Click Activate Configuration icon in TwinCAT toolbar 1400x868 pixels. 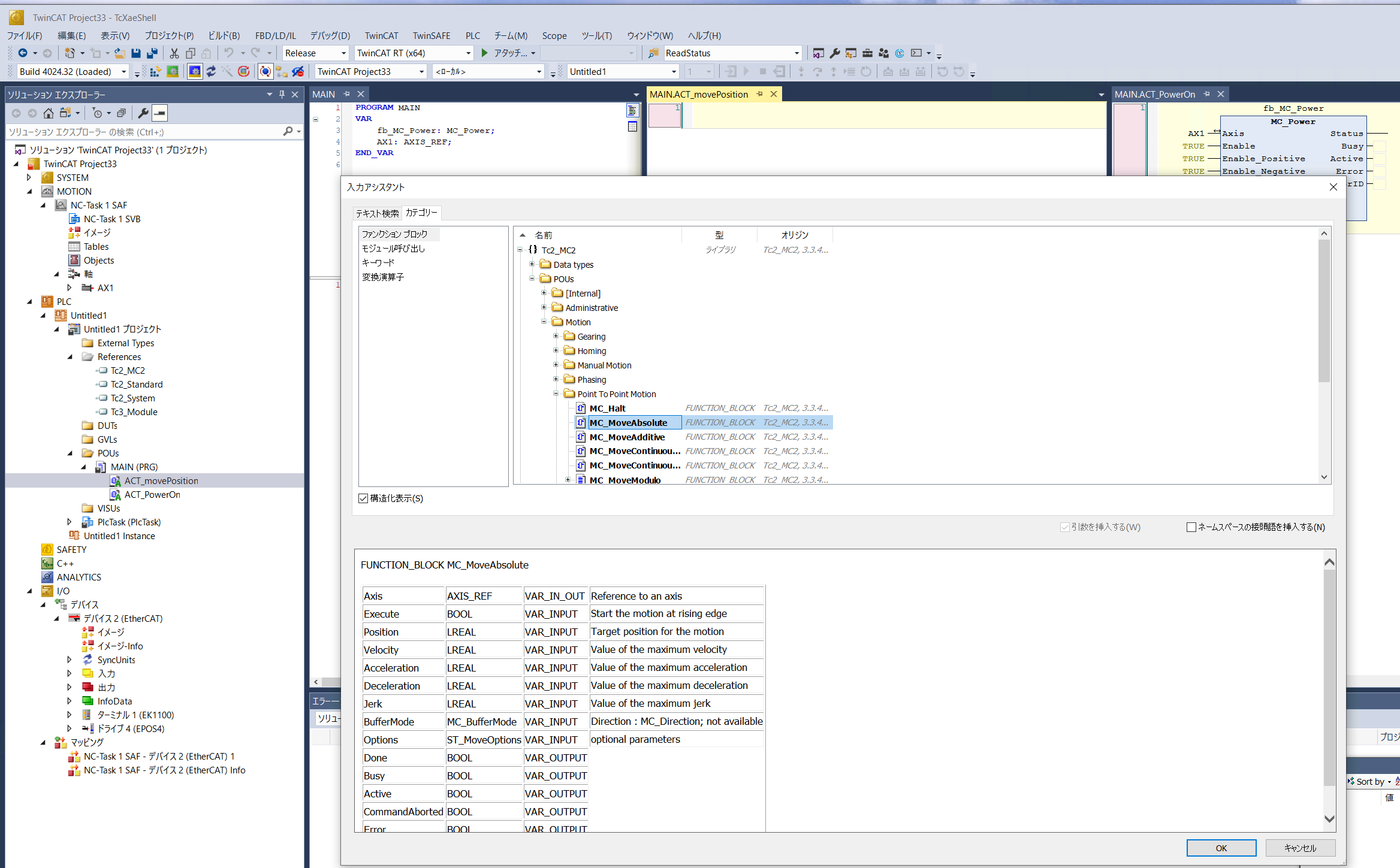pos(155,72)
